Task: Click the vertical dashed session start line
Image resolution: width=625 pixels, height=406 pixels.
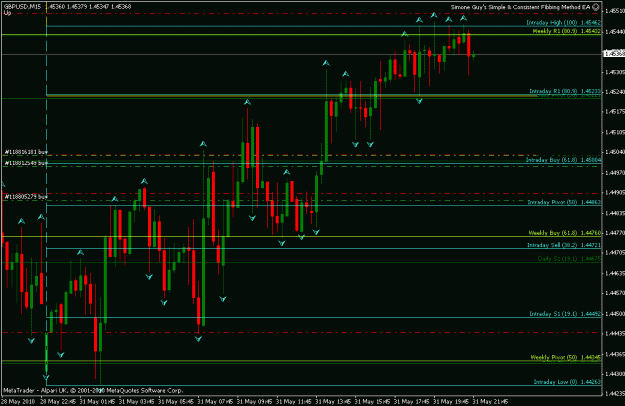Action: (x=47, y=191)
